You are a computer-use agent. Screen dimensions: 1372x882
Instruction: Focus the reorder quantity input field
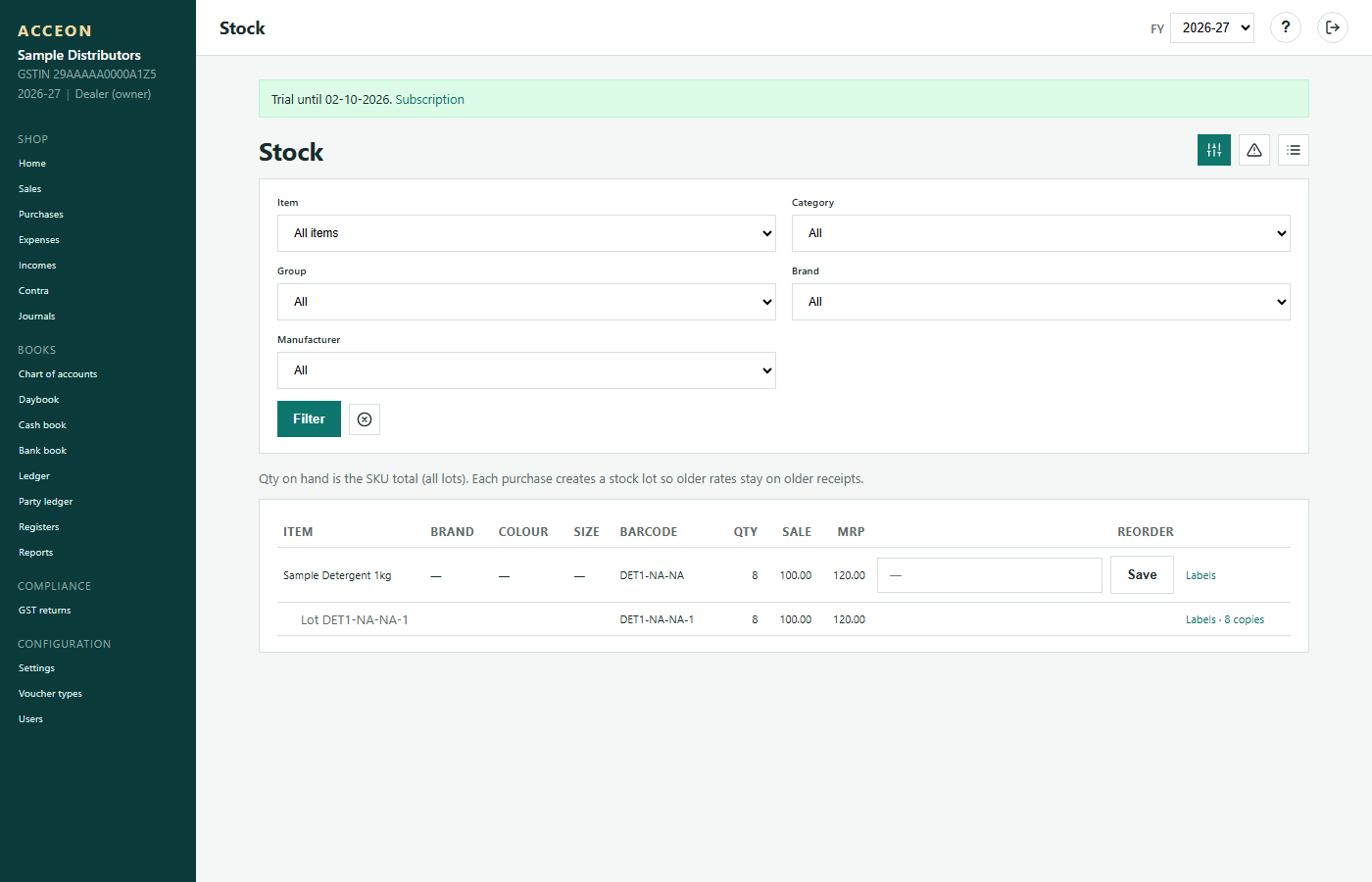click(x=990, y=575)
